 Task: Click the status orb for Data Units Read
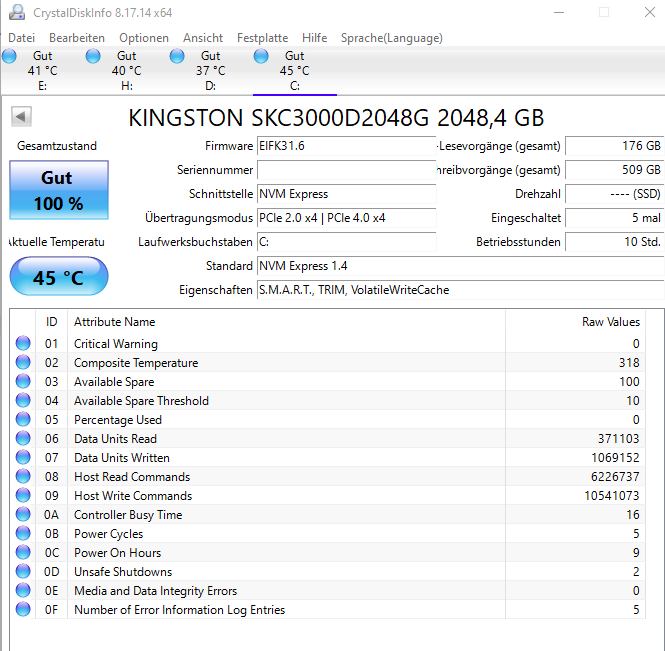pyautogui.click(x=23, y=438)
